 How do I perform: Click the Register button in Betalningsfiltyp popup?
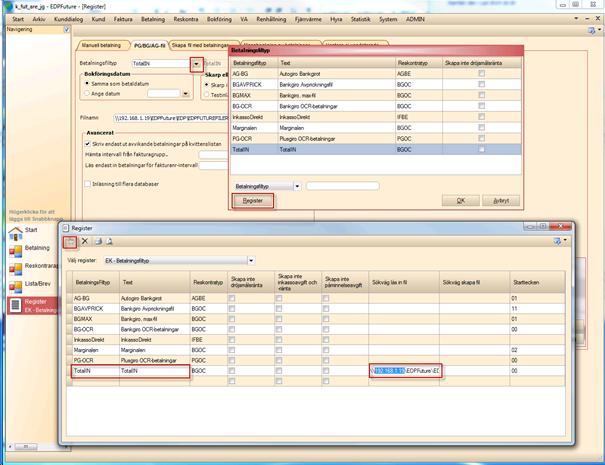253,200
